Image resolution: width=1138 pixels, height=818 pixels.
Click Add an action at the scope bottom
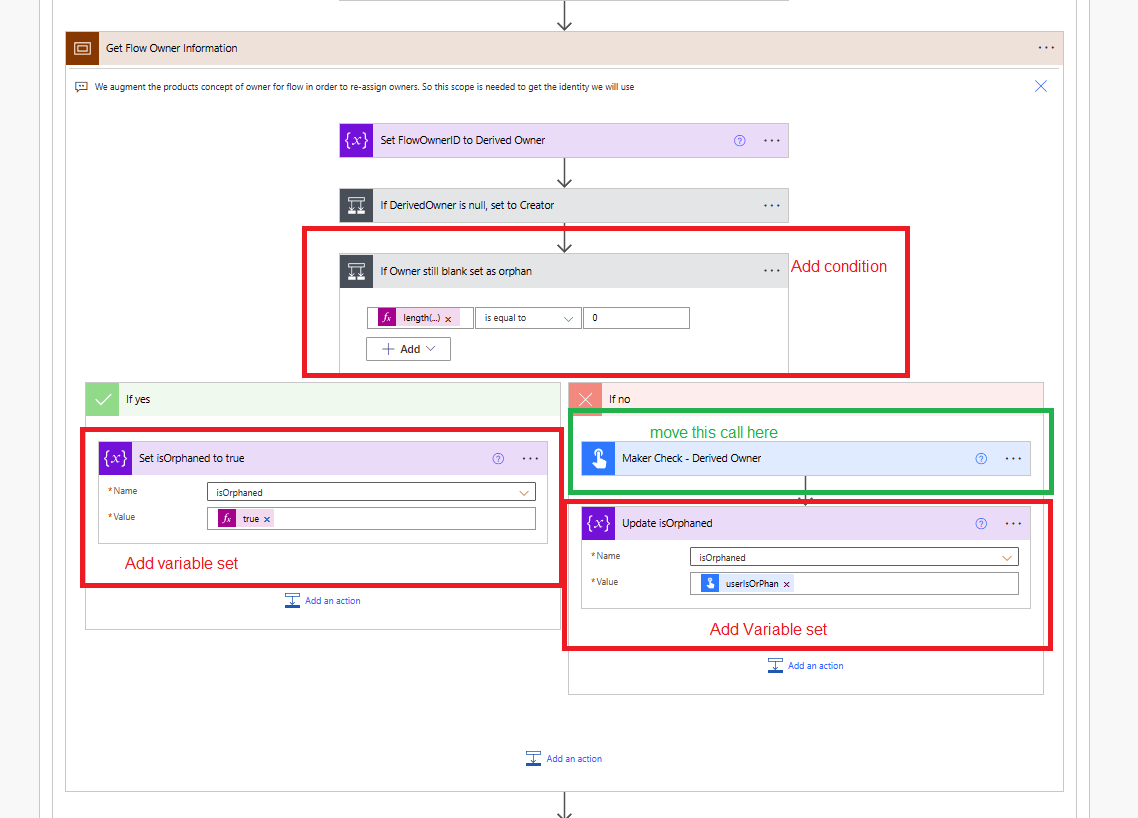click(x=564, y=758)
